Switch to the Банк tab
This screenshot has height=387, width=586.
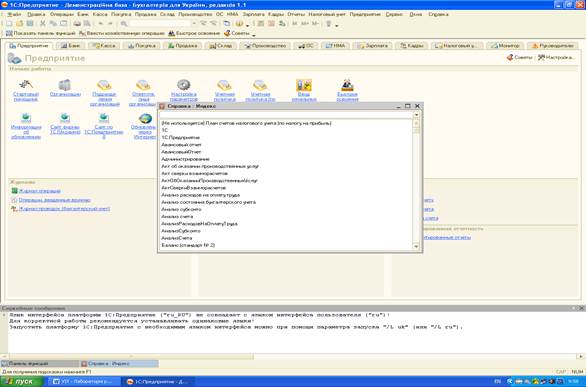[70, 46]
